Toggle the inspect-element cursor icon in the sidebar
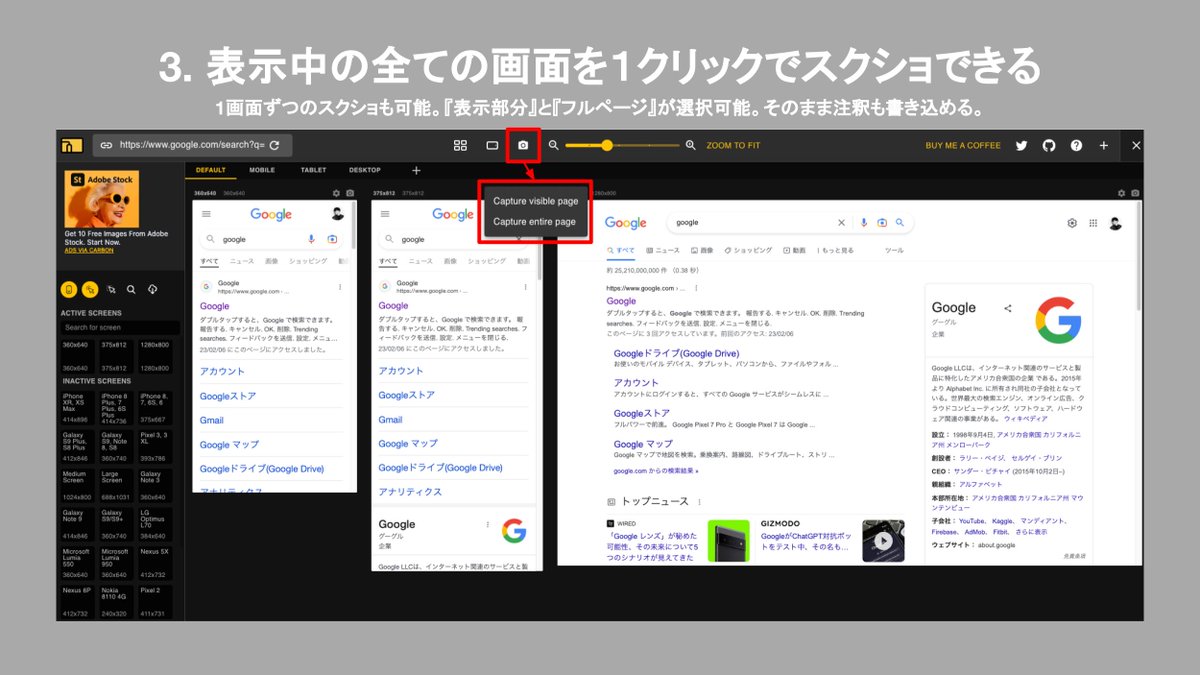The height and width of the screenshot is (675, 1200). (111, 289)
